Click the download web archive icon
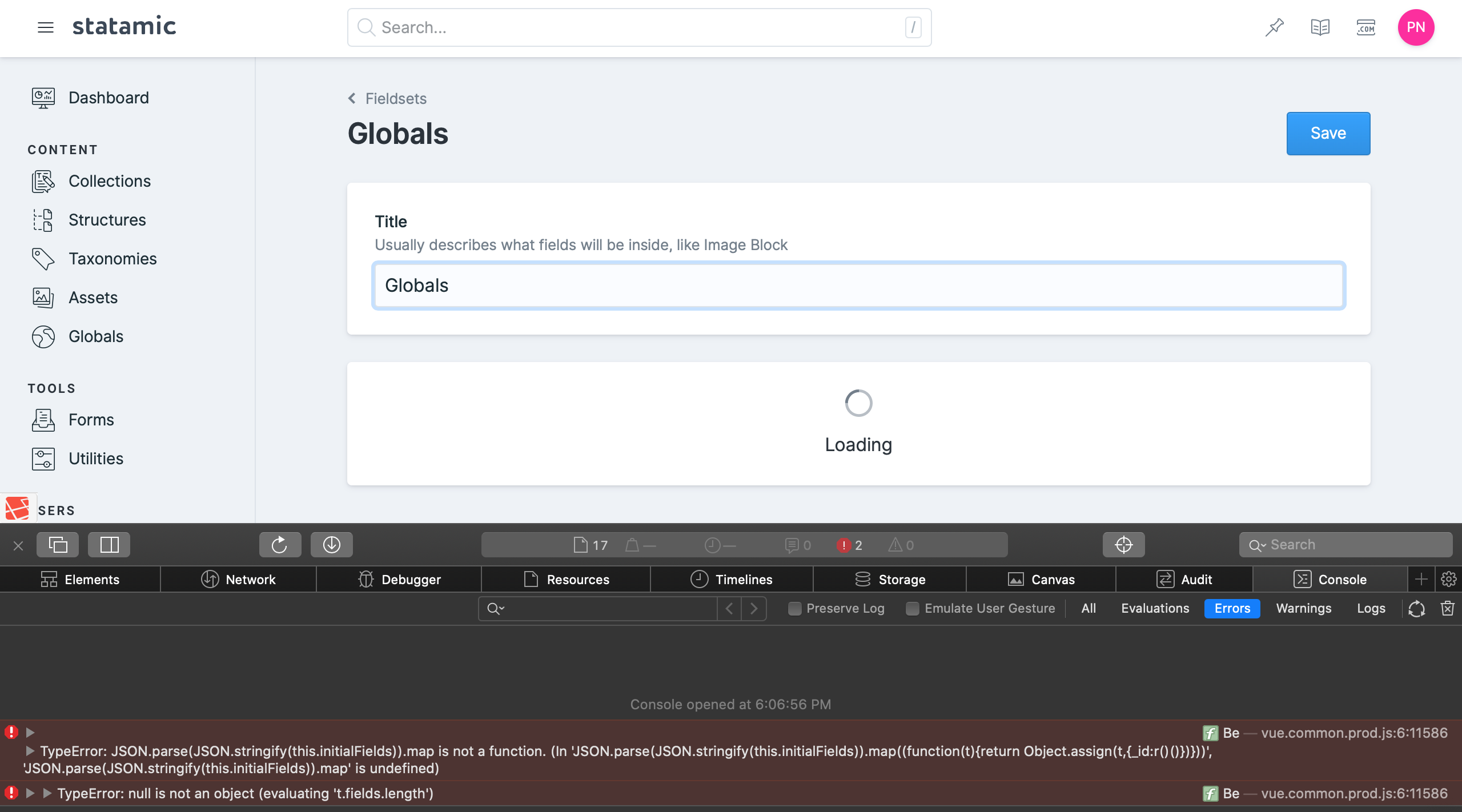The width and height of the screenshot is (1462, 812). pos(332,545)
